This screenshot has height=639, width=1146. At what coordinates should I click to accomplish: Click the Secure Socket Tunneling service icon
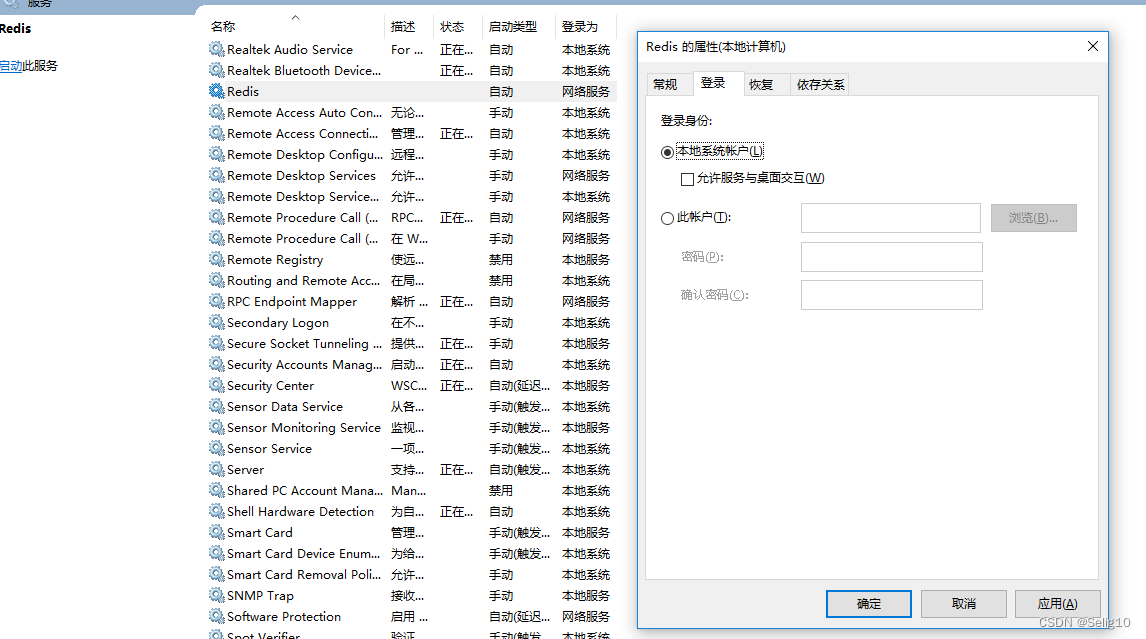point(216,343)
